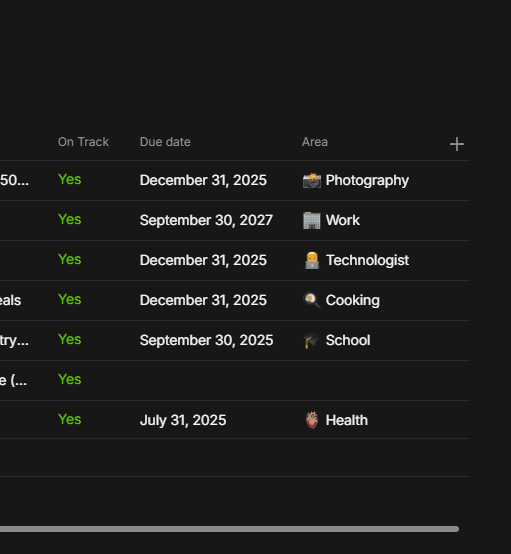Select the September 30, 2027 due date
Image resolution: width=511 pixels, height=554 pixels.
tap(206, 220)
